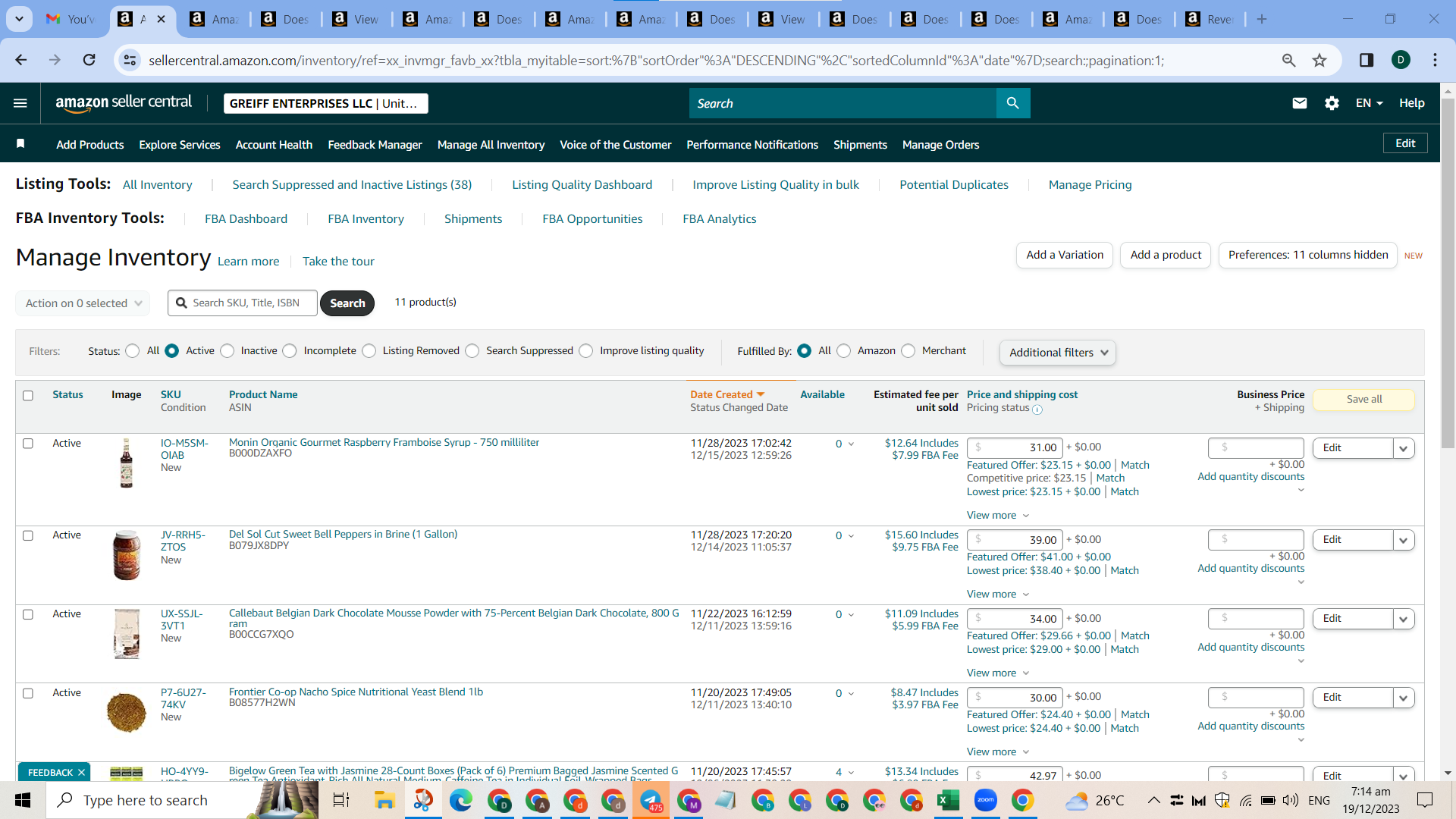Image resolution: width=1456 pixels, height=819 pixels.
Task: Open the EN language dropdown
Action: tap(1369, 103)
